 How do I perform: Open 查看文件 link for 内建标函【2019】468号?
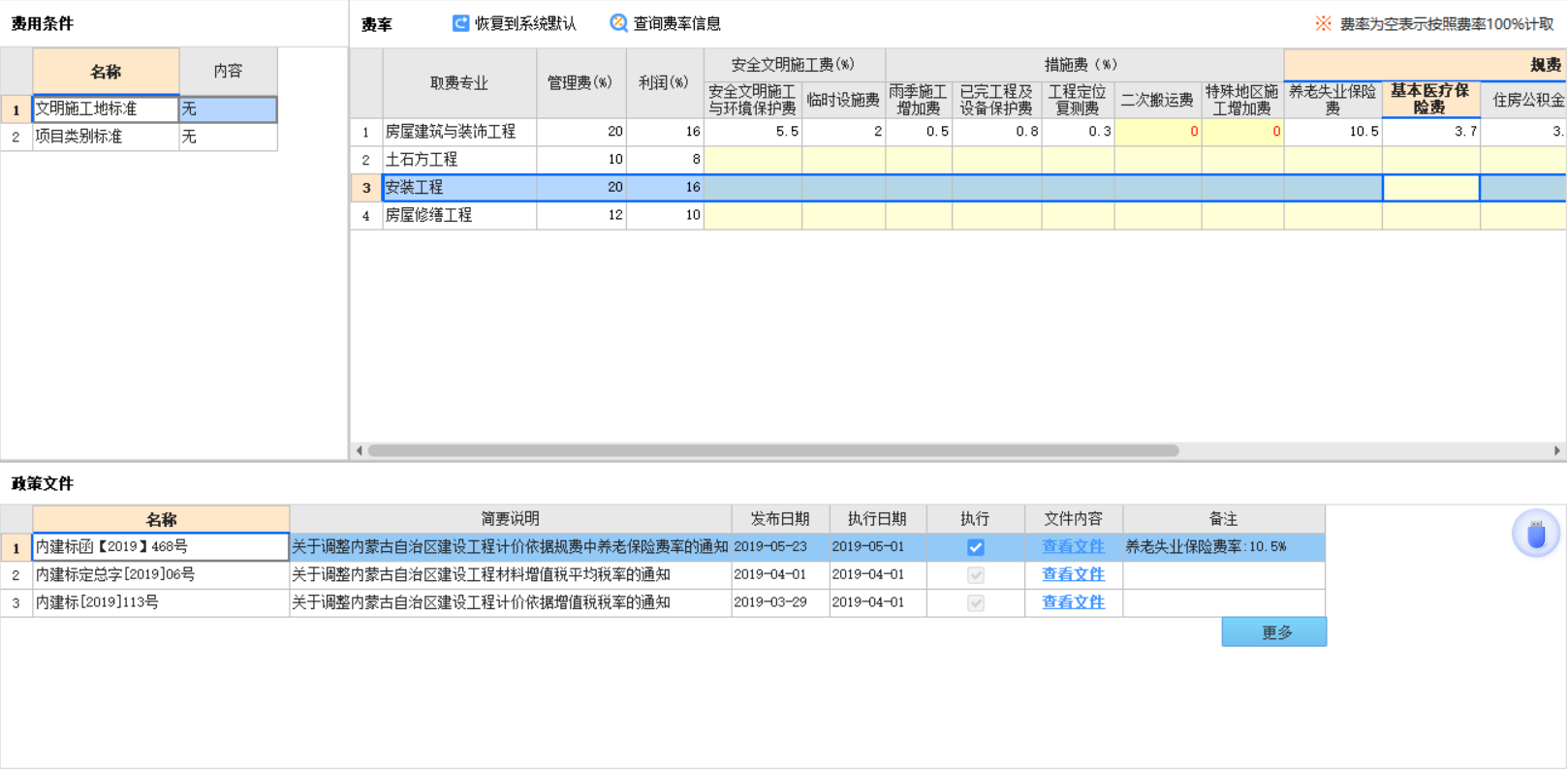(x=1073, y=547)
